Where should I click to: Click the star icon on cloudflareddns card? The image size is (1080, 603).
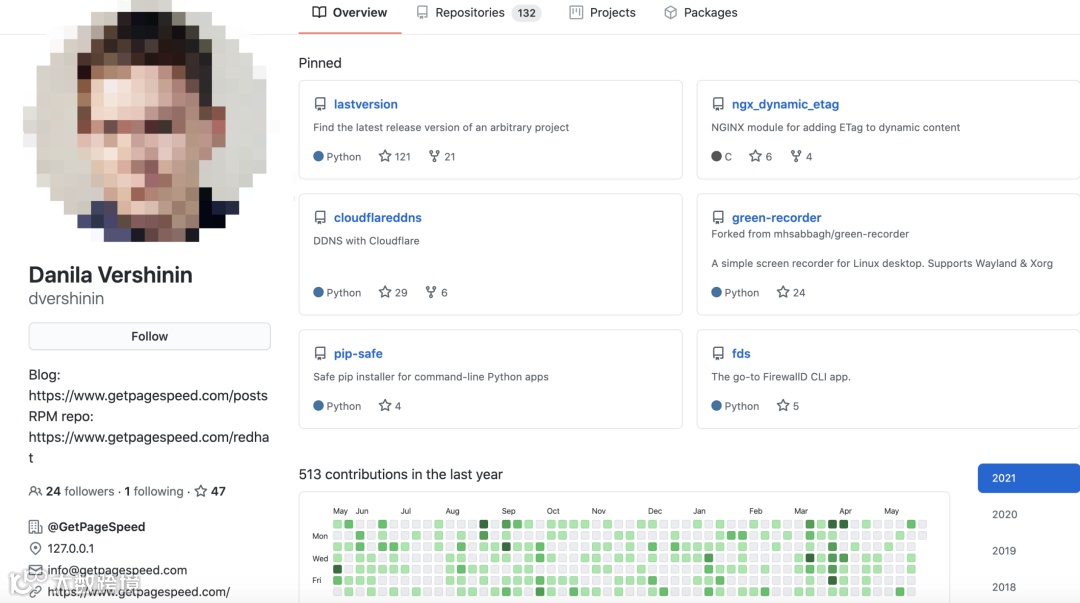point(385,292)
